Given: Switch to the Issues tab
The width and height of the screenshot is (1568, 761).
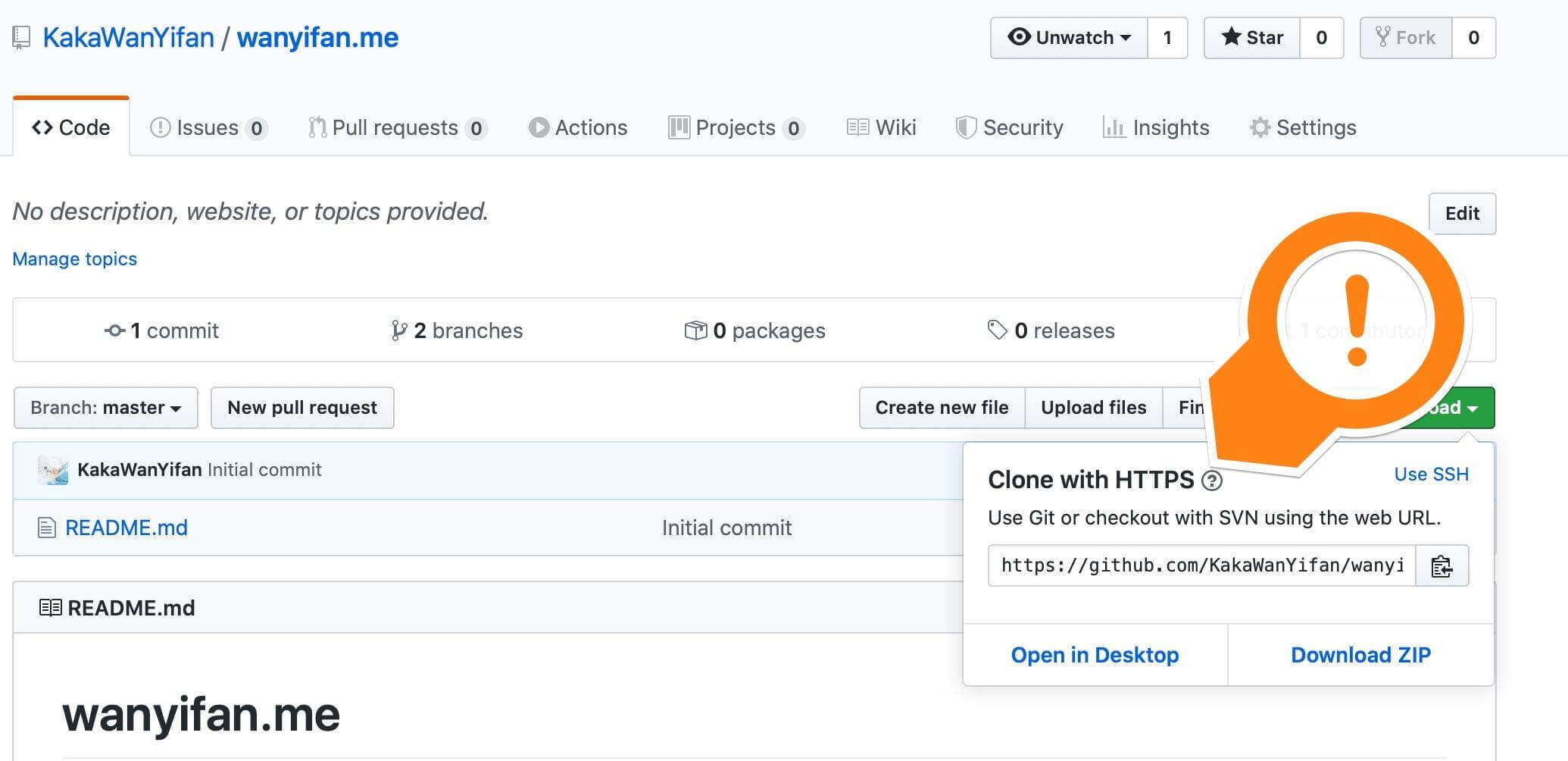Looking at the screenshot, I should point(207,127).
